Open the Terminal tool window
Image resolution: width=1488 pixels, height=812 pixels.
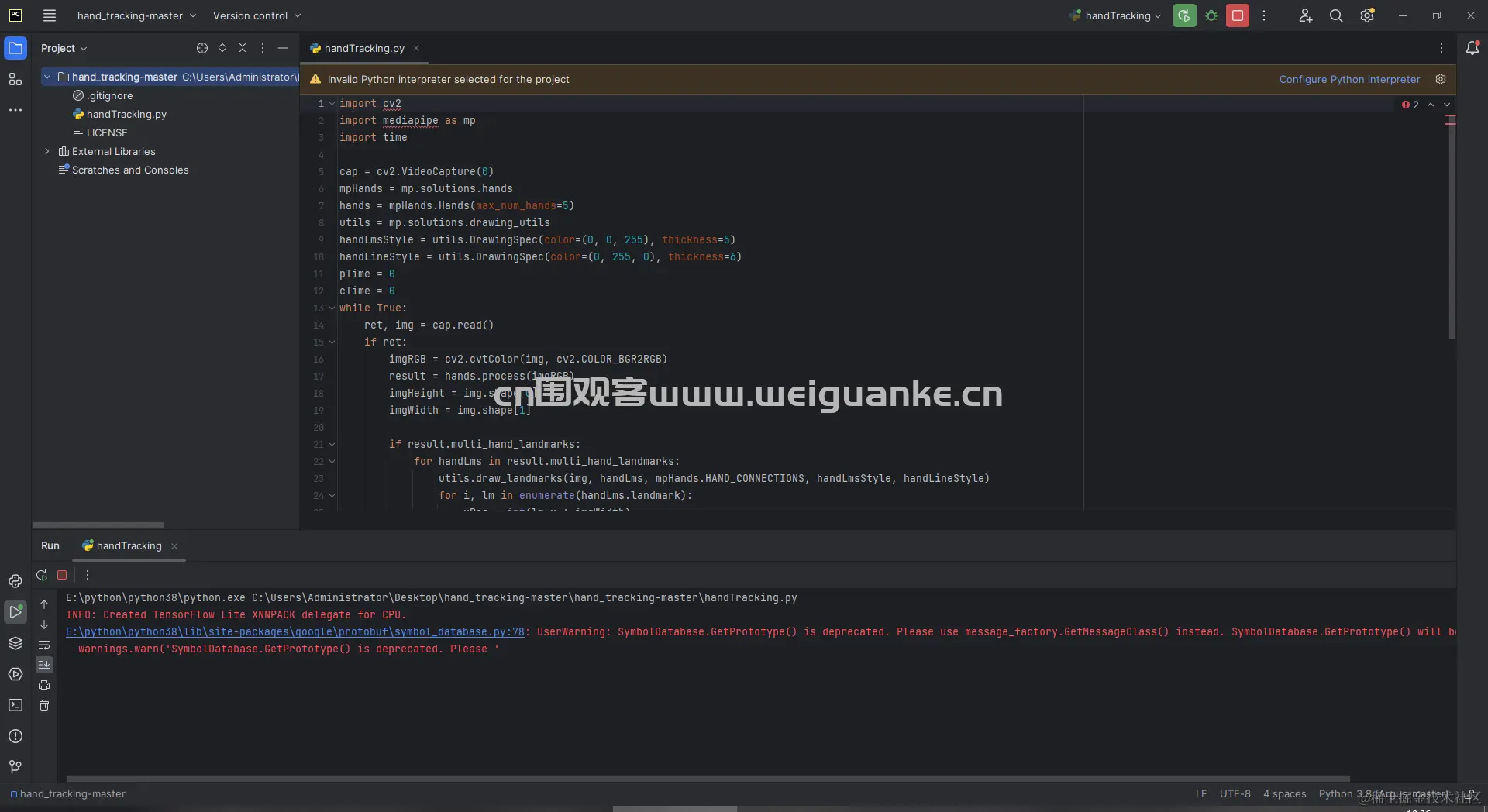tap(15, 705)
